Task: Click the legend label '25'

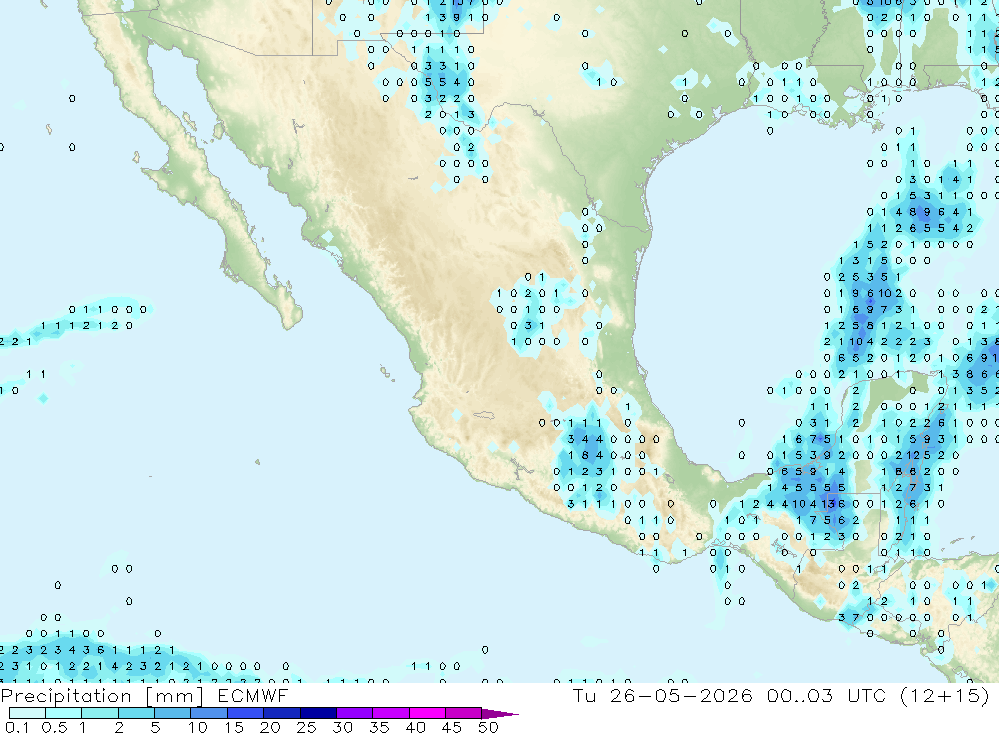Action: click(306, 727)
